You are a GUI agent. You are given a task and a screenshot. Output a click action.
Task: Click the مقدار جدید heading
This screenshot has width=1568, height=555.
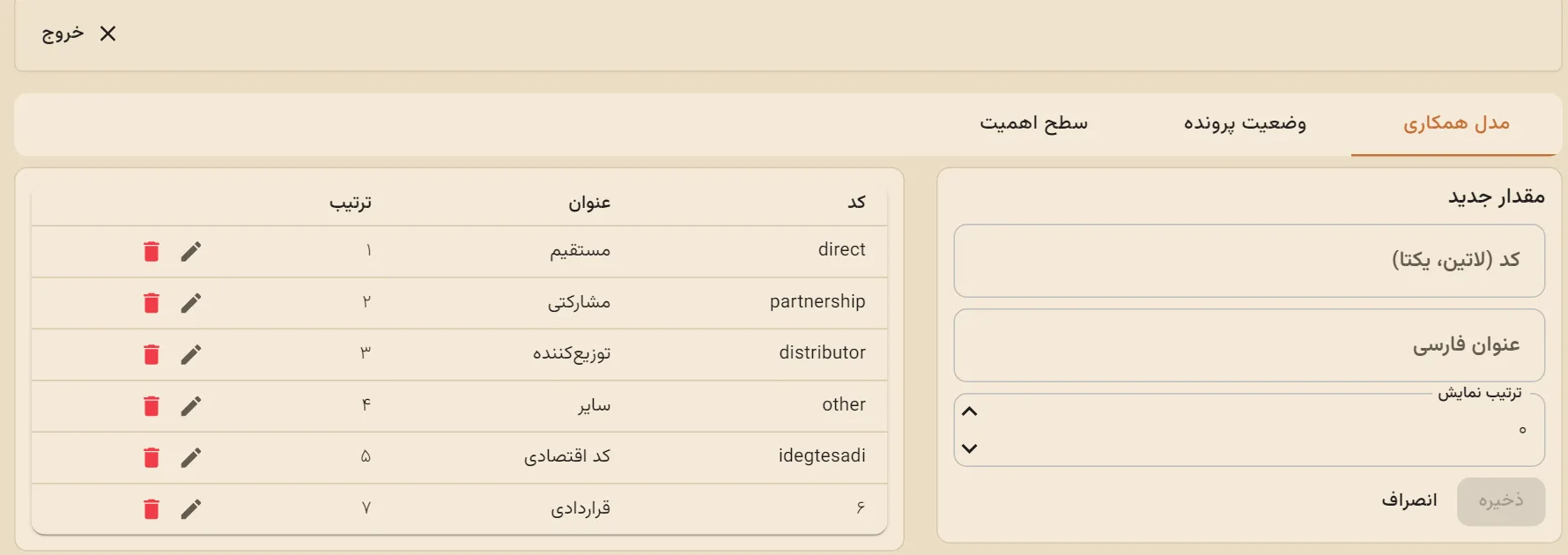point(1497,196)
